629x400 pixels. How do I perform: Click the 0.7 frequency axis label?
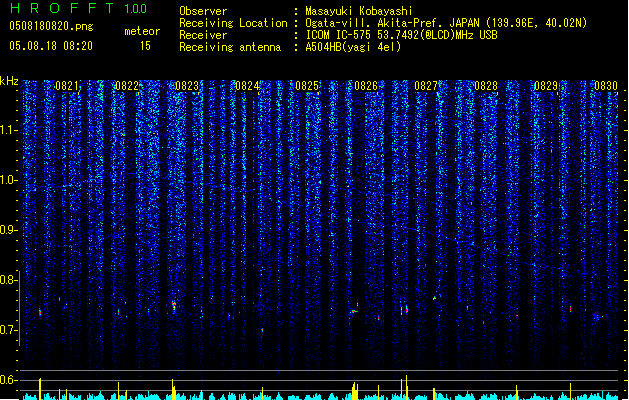pos(9,330)
